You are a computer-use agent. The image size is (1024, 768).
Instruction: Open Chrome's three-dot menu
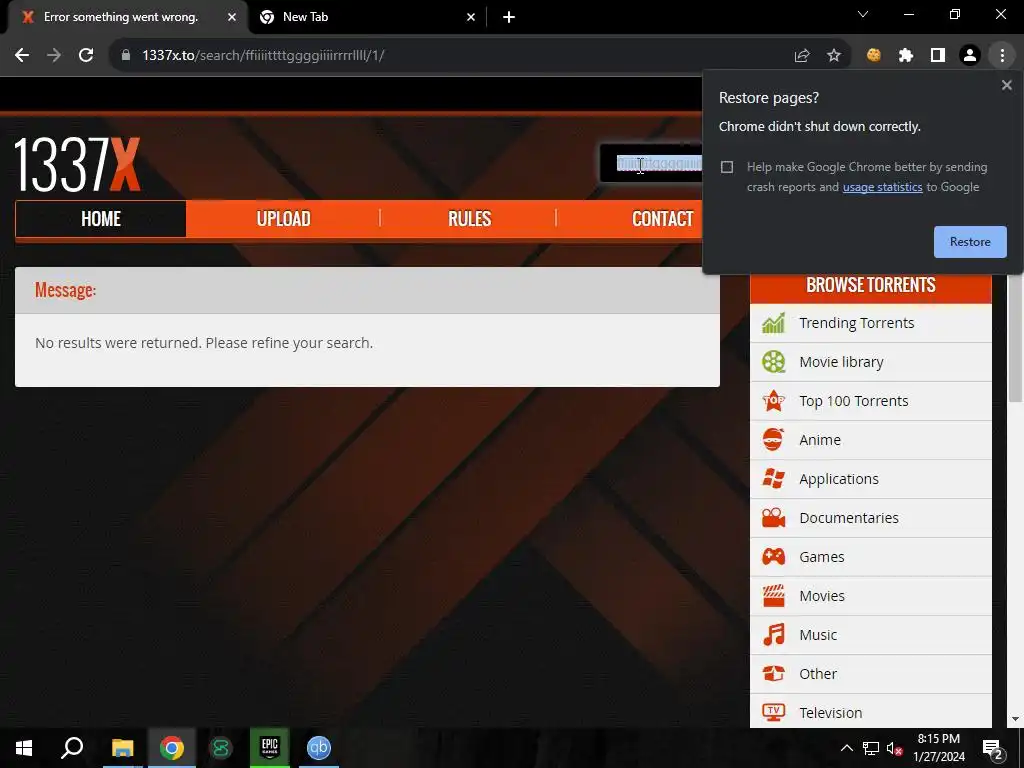[1002, 56]
